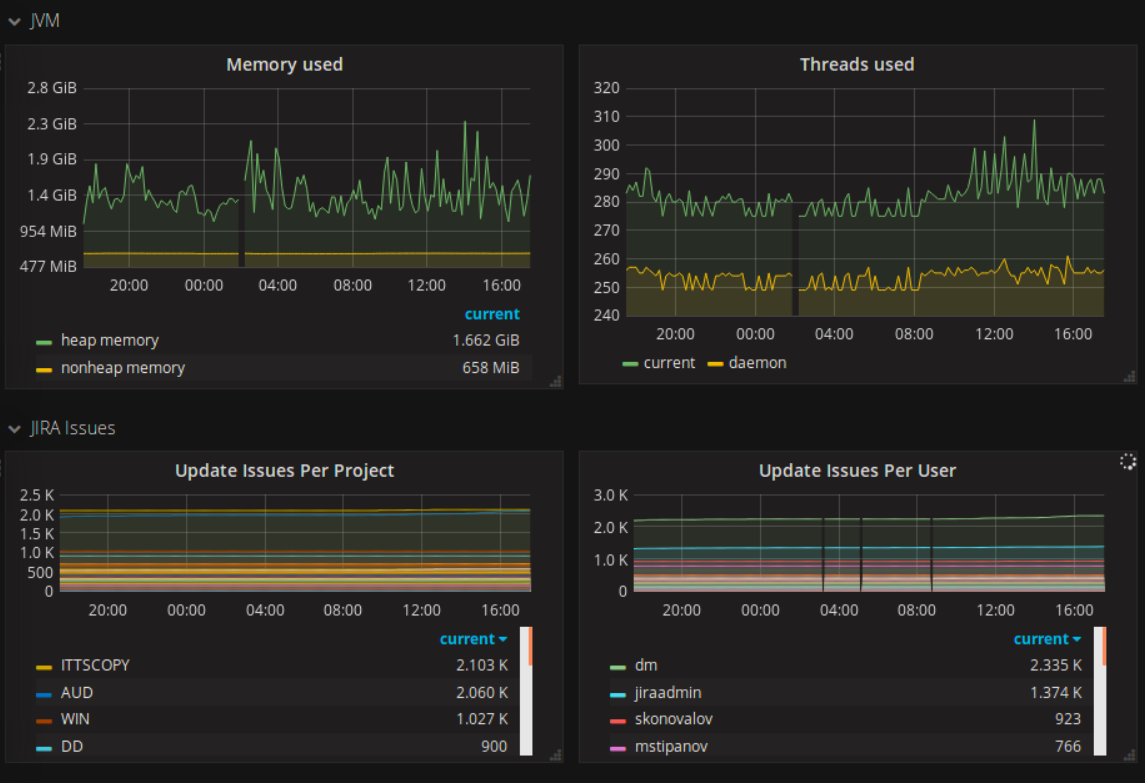Click the resize handle of Memory used panel
The width and height of the screenshot is (1145, 783).
[556, 380]
